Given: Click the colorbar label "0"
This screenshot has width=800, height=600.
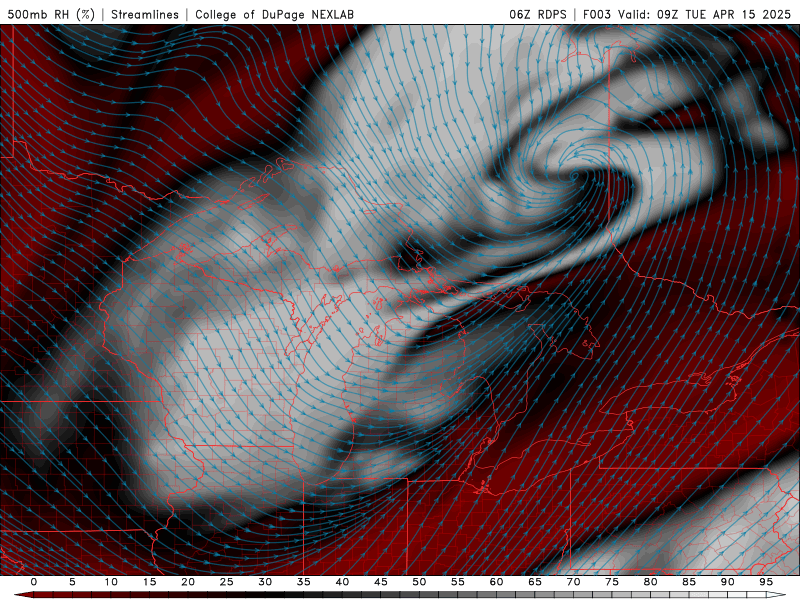Looking at the screenshot, I should click(x=34, y=582).
